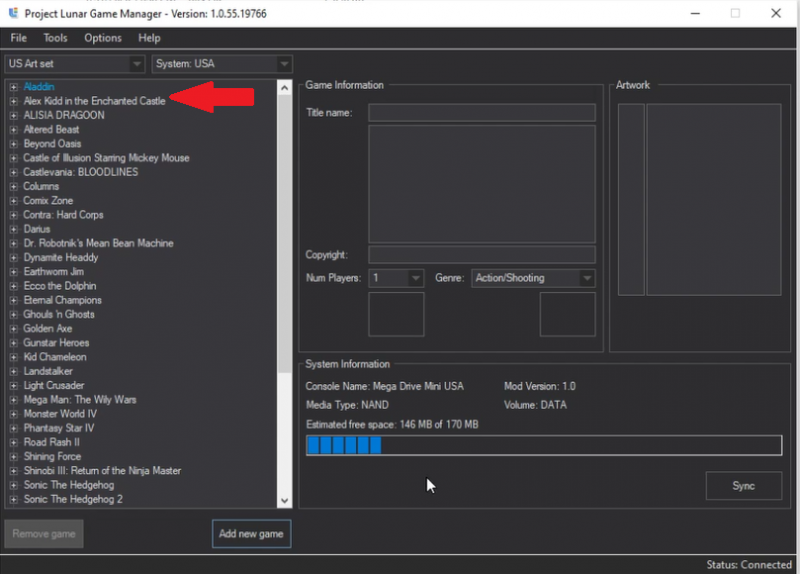
Task: Click the Add new game button
Action: click(x=252, y=534)
